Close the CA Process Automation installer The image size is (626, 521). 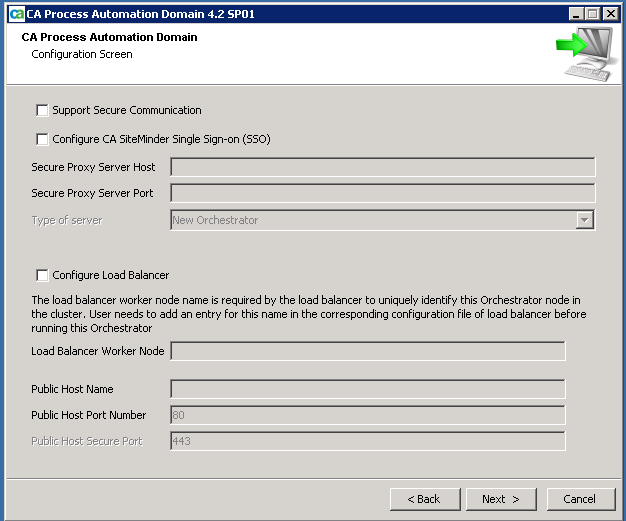pos(611,13)
